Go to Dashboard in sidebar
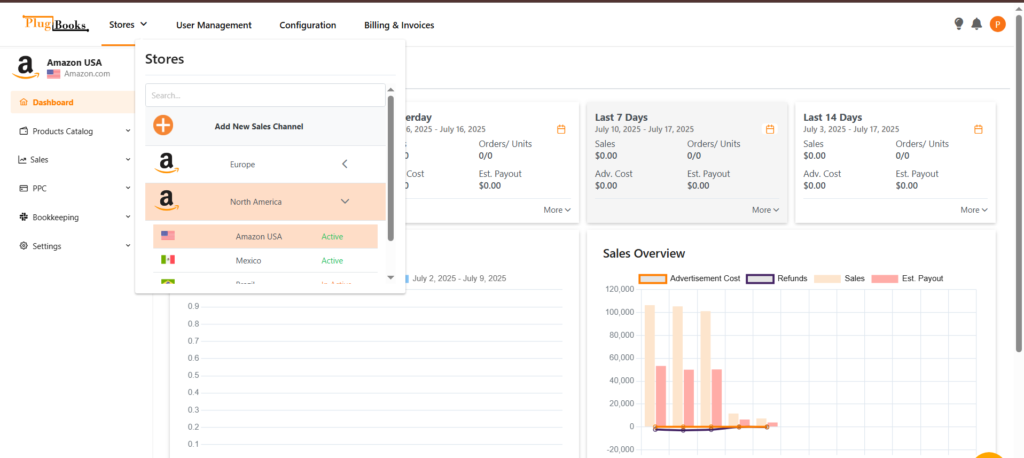The height and width of the screenshot is (458, 1024). [x=72, y=102]
